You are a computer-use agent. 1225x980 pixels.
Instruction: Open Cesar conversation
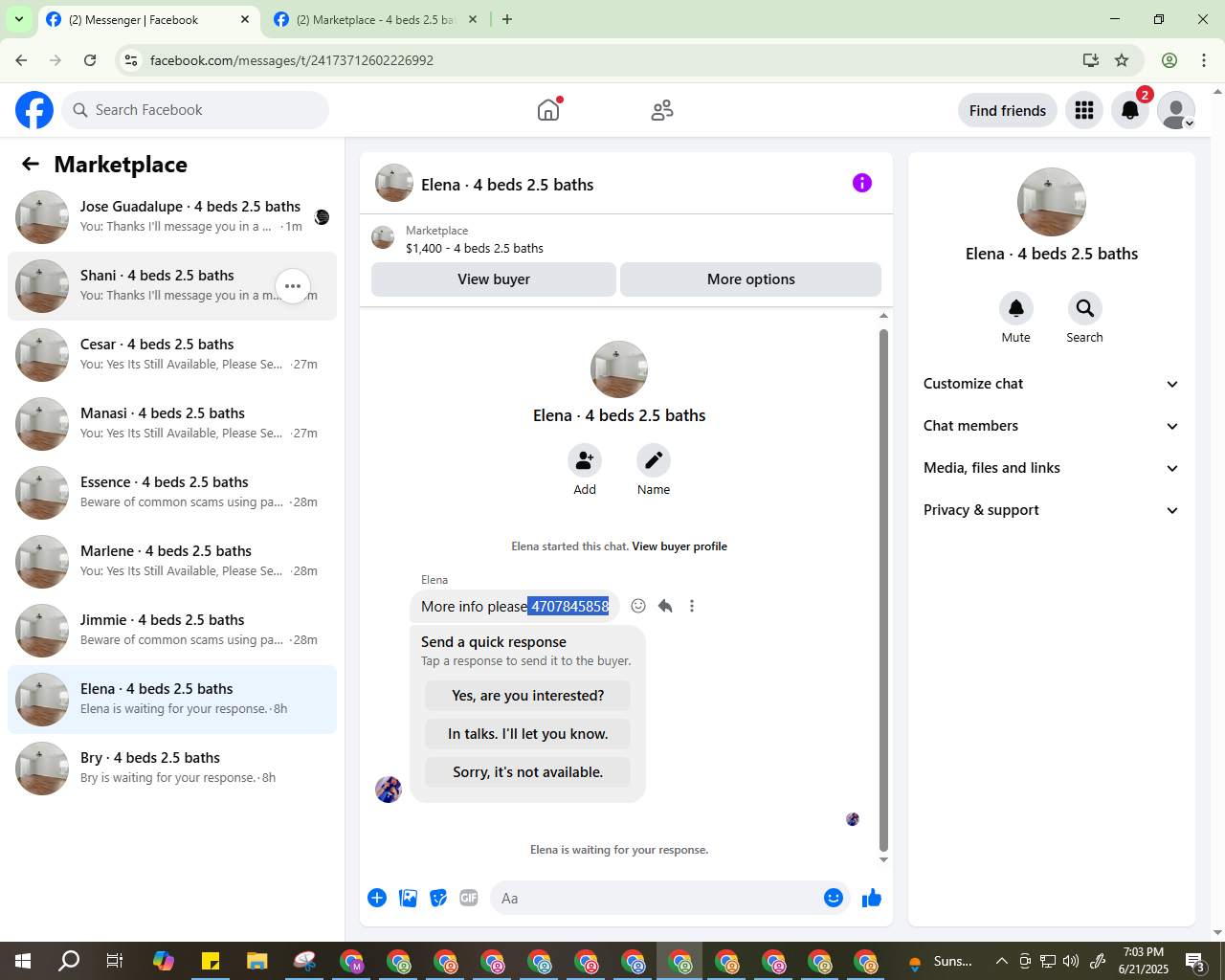pos(172,355)
